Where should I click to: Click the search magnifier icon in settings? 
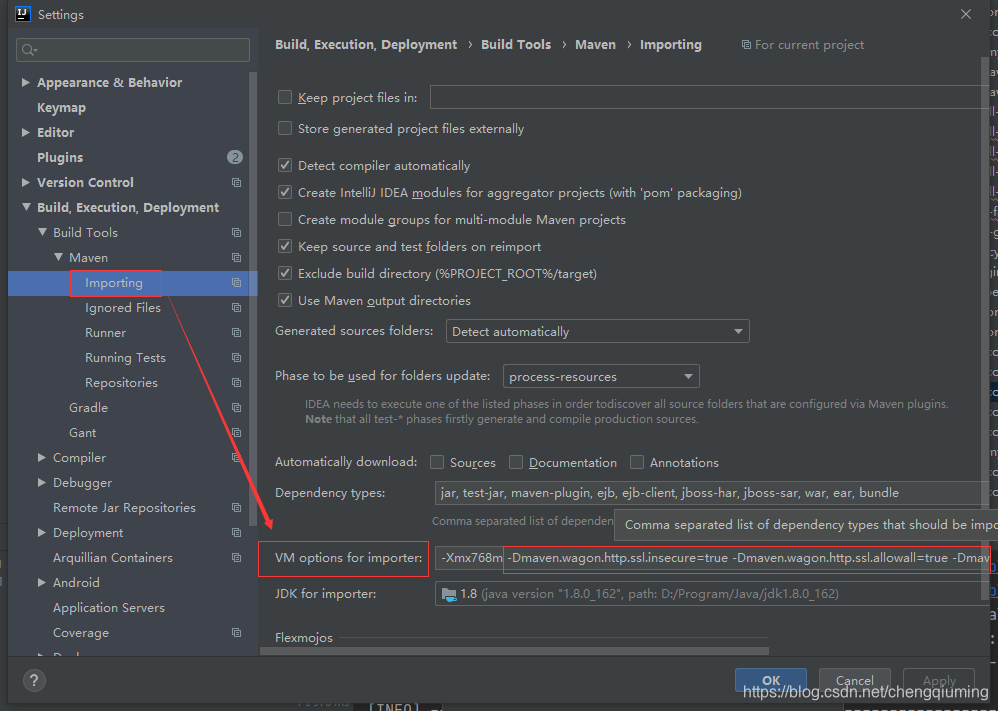[x=29, y=50]
